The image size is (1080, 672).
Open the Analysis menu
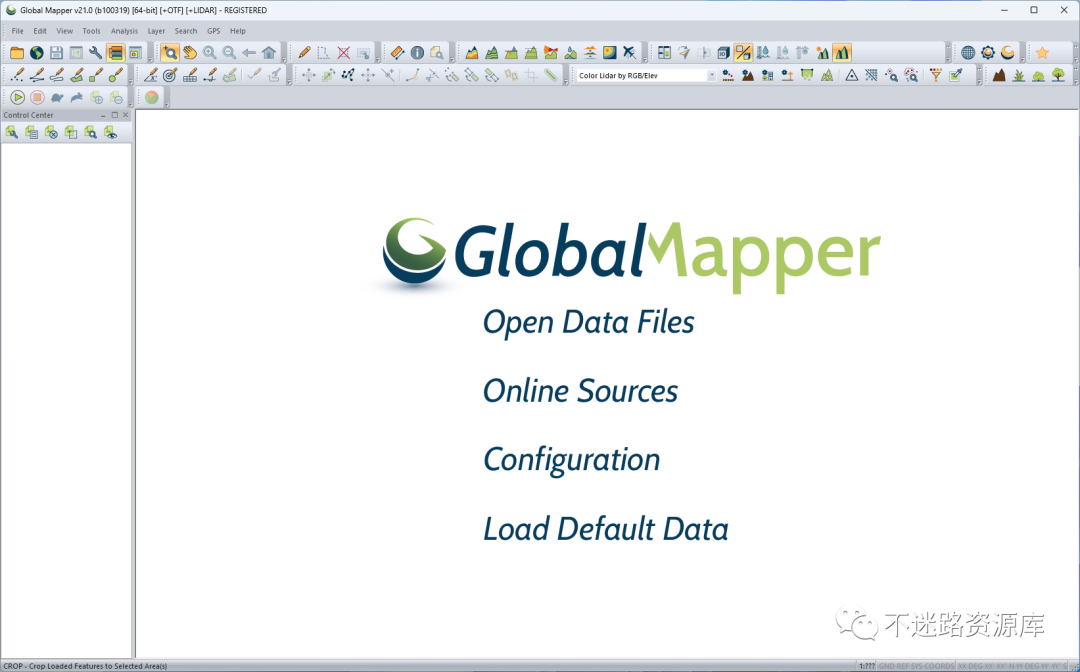coord(124,31)
